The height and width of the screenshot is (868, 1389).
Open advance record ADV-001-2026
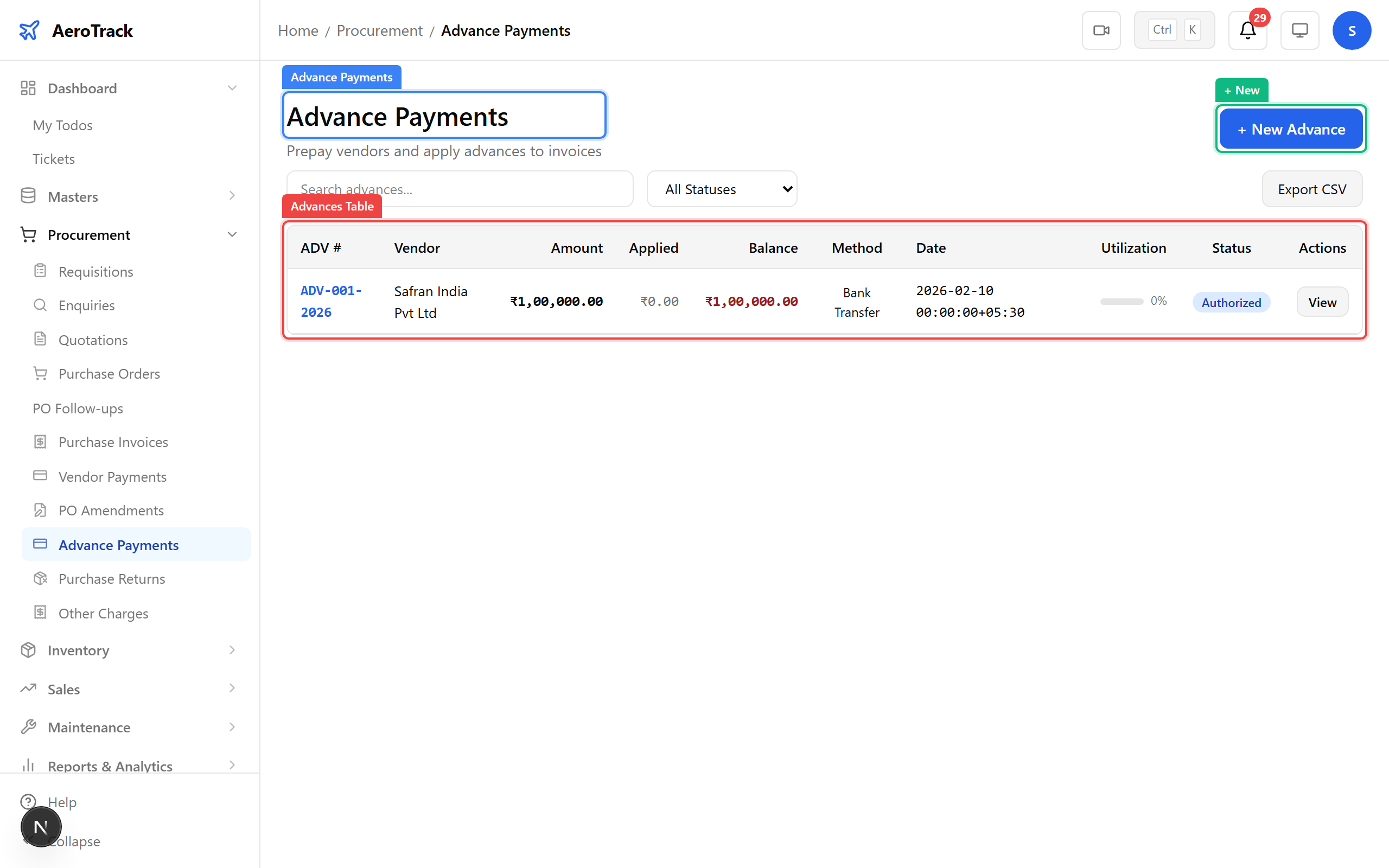point(331,301)
